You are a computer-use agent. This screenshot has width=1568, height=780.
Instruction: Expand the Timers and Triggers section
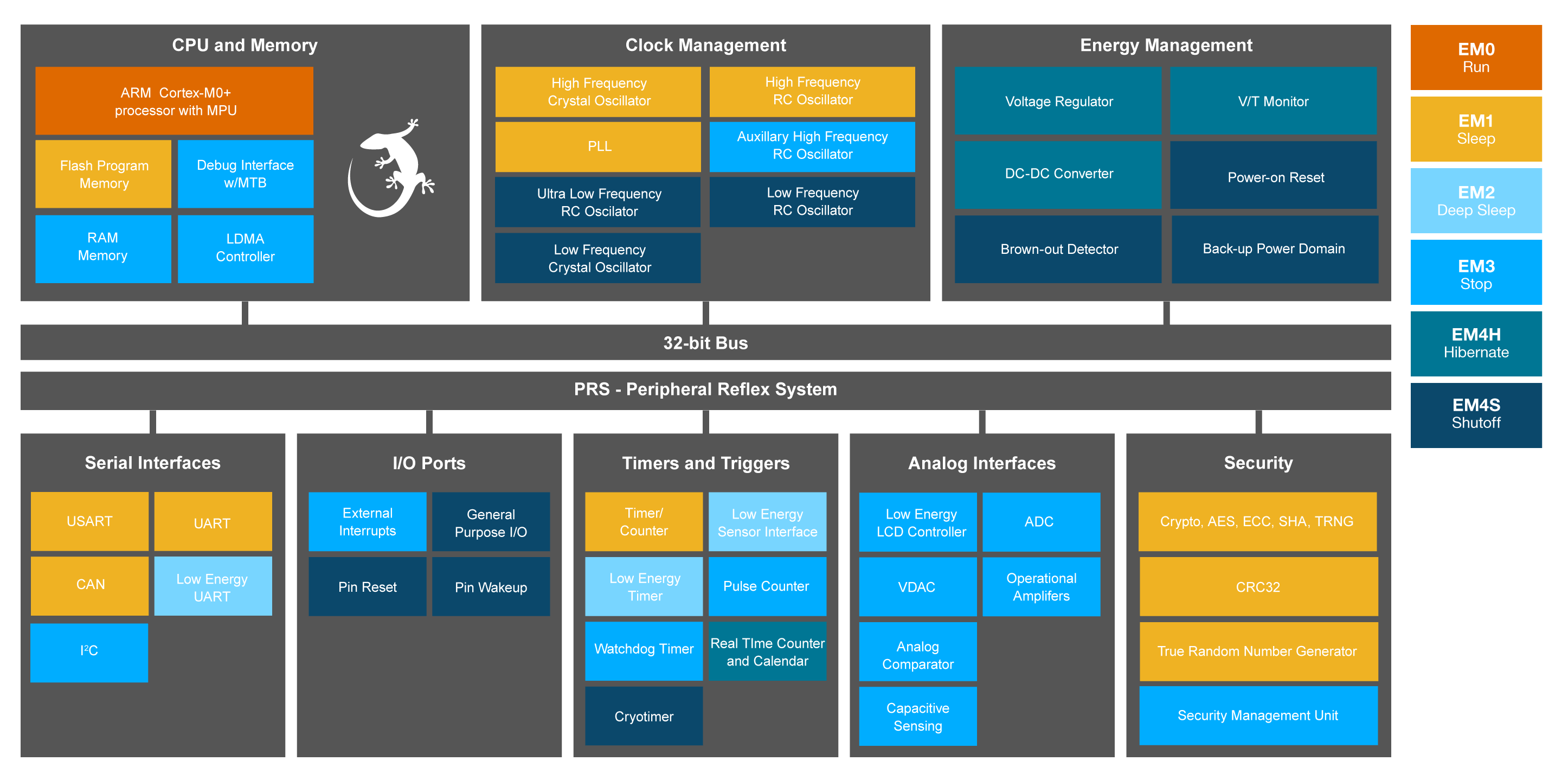(705, 463)
